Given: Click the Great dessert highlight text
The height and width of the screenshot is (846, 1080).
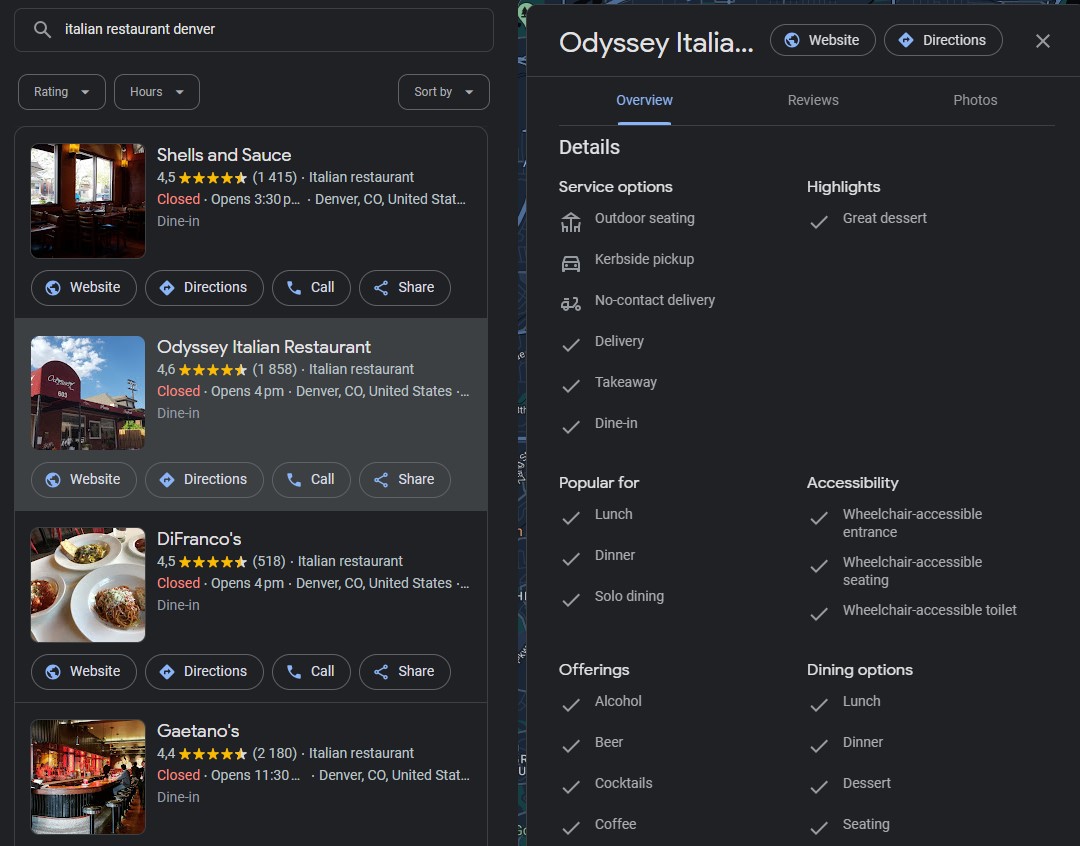Looking at the screenshot, I should 884,218.
